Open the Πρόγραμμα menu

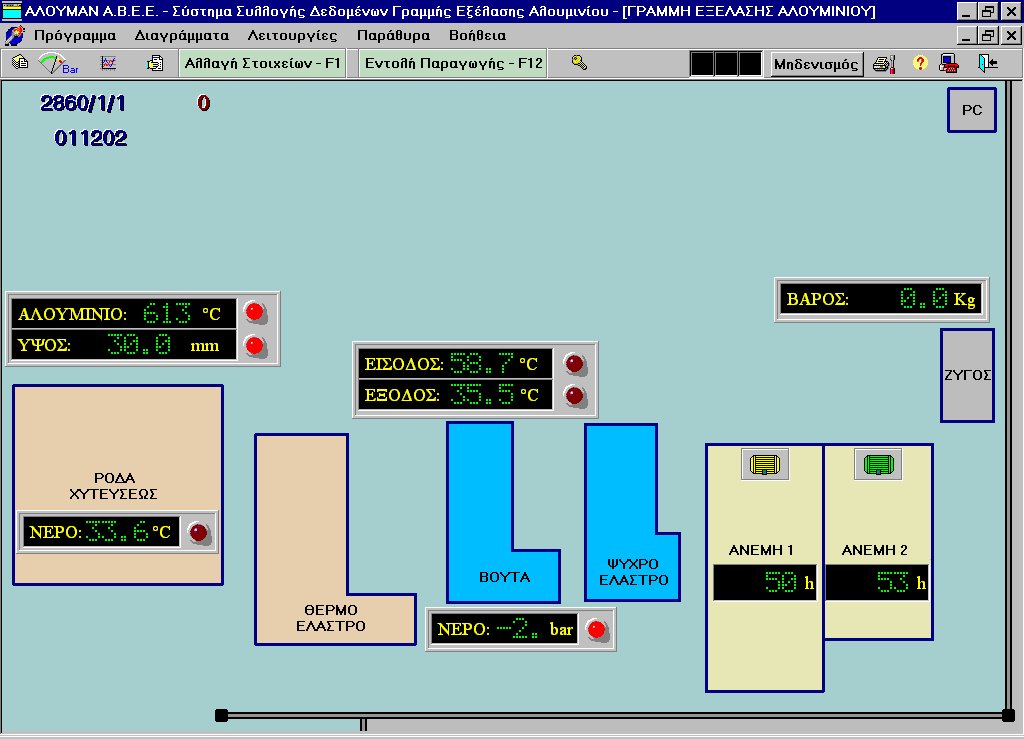click(75, 35)
